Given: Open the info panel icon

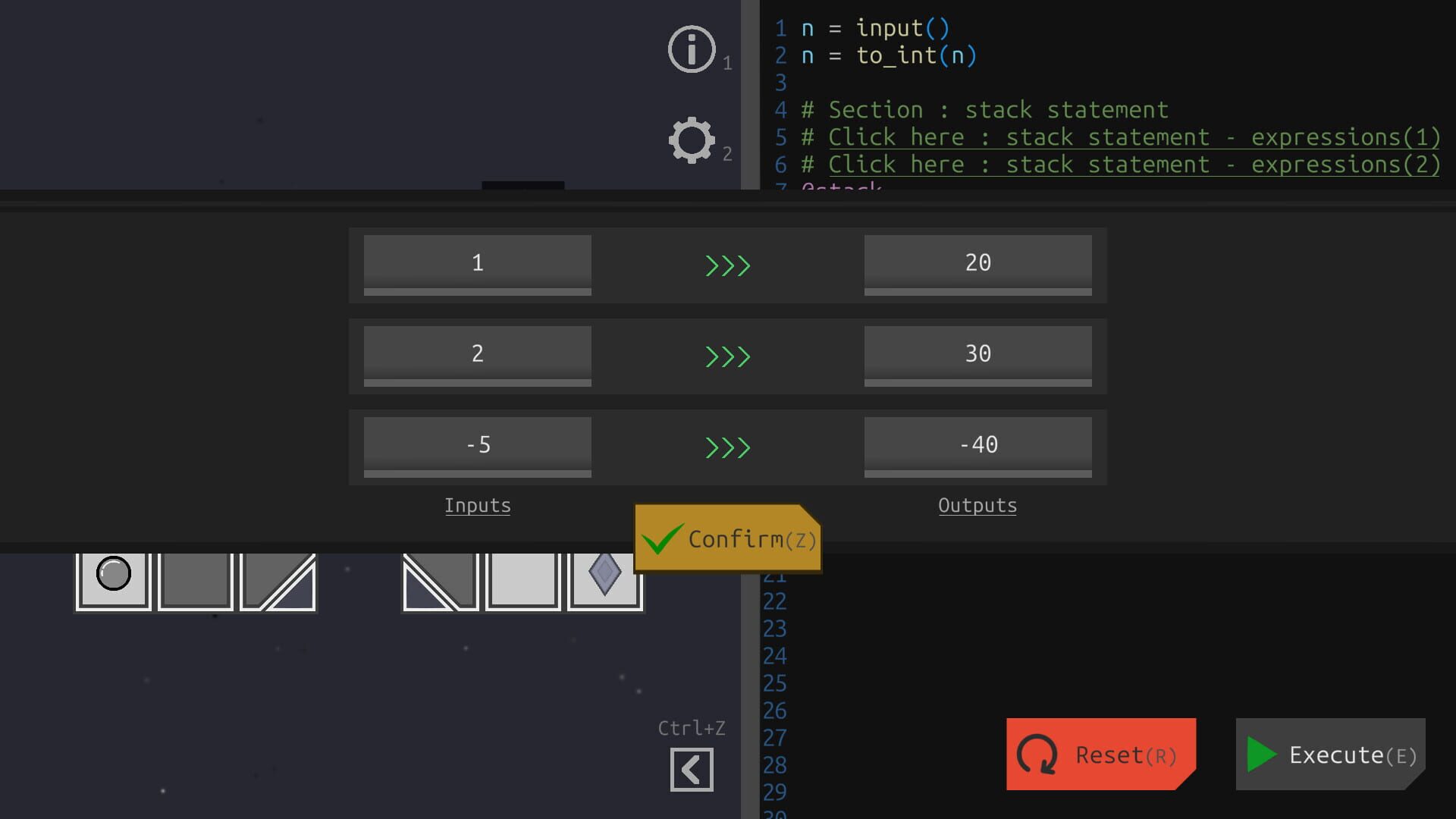Looking at the screenshot, I should 691,48.
